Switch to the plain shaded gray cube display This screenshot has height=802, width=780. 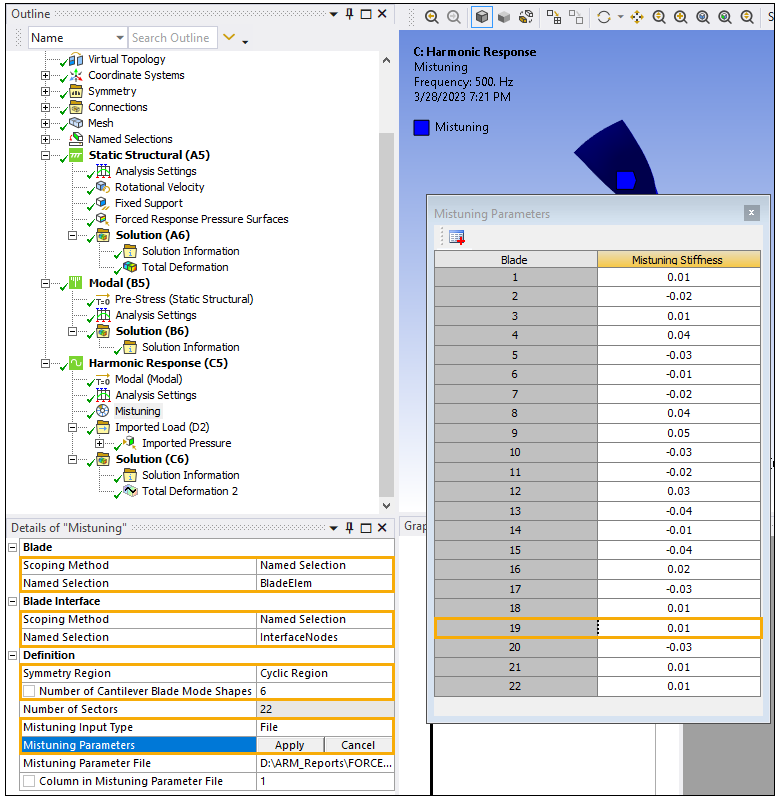[504, 17]
